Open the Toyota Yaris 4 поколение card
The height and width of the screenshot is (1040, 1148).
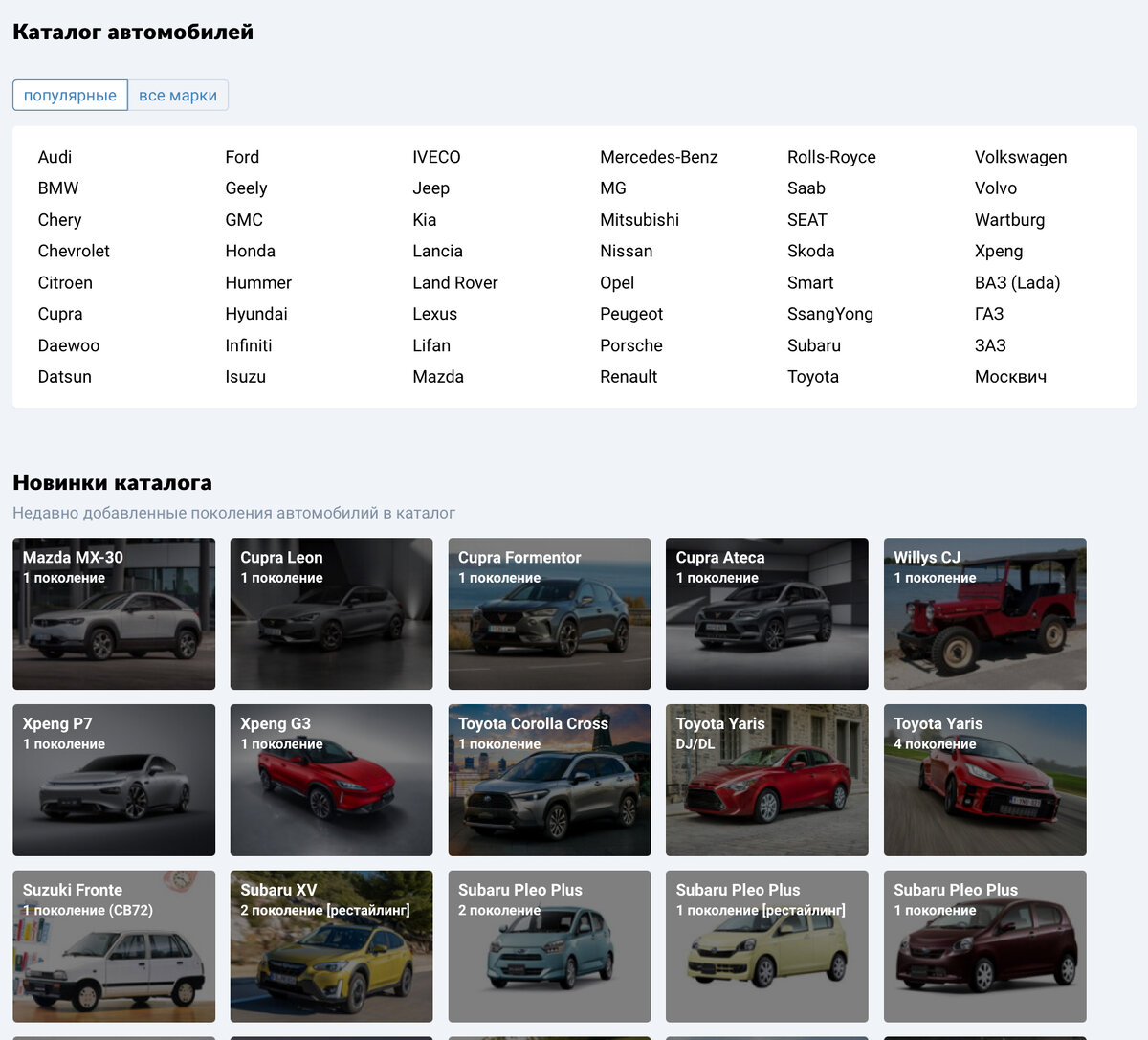(x=985, y=780)
